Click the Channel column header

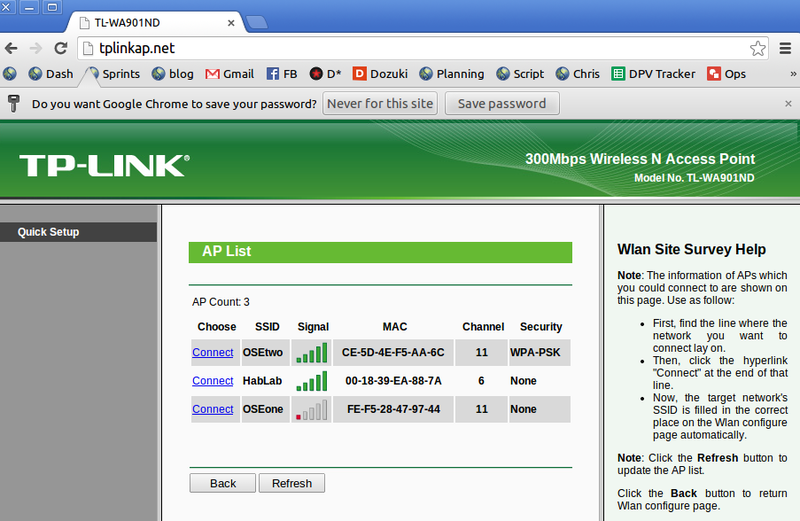pos(483,327)
